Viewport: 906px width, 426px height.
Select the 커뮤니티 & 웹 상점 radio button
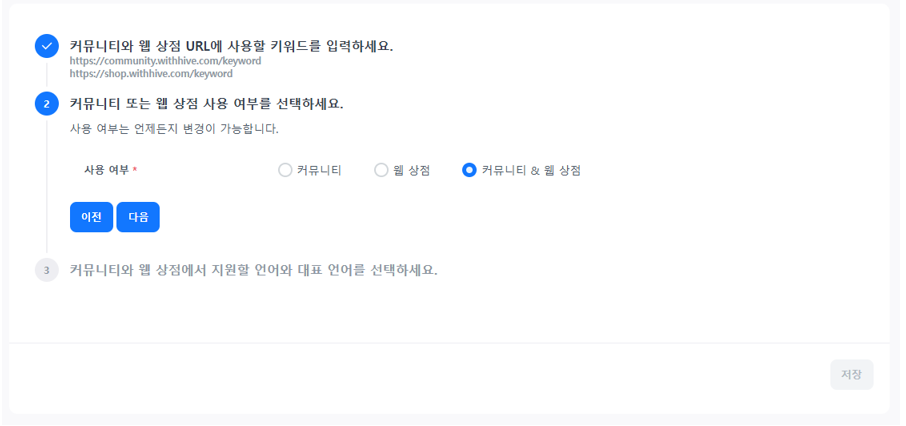[x=469, y=170]
